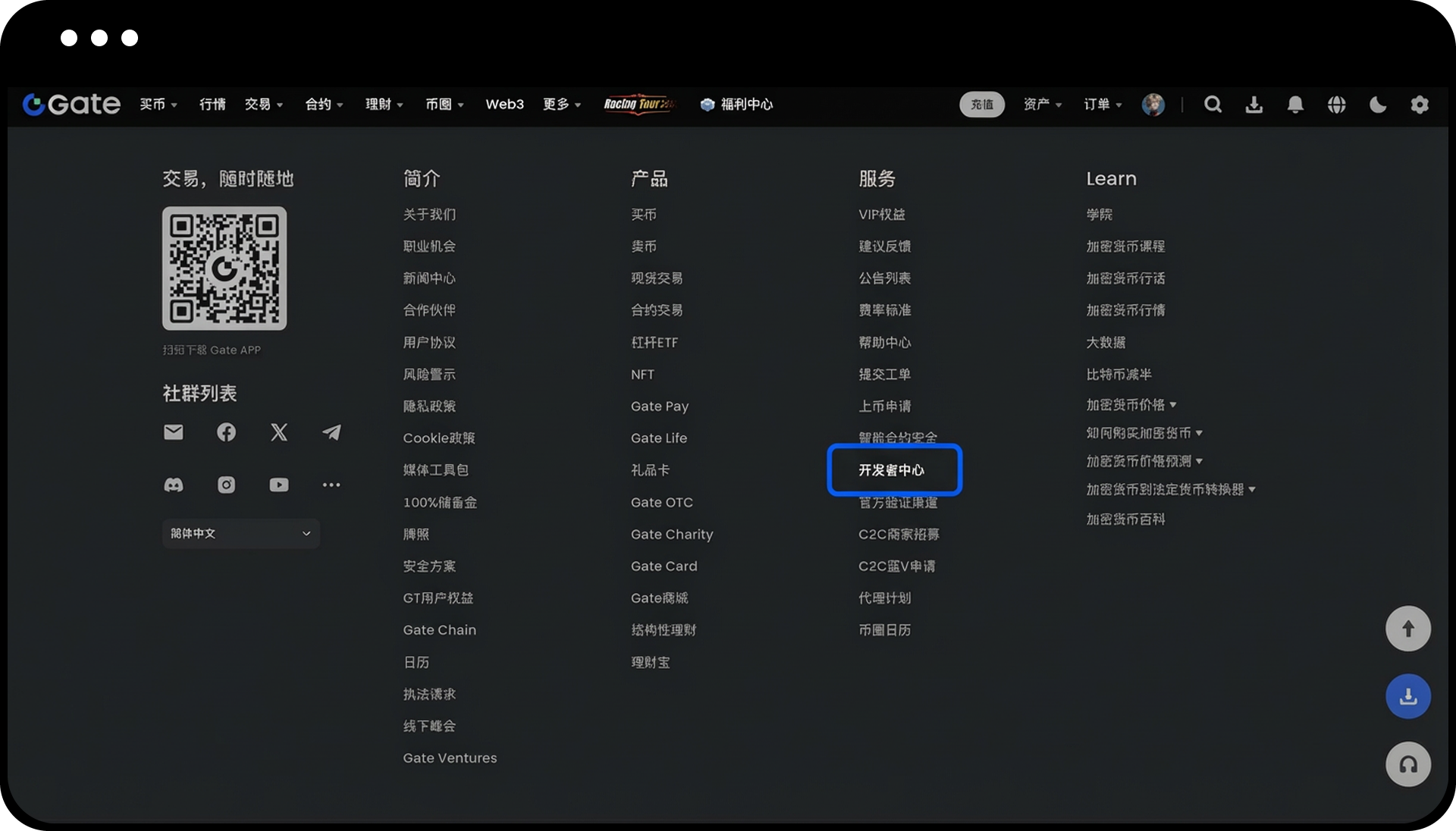Open the Gate Chain link
This screenshot has height=831, width=1456.
point(440,630)
